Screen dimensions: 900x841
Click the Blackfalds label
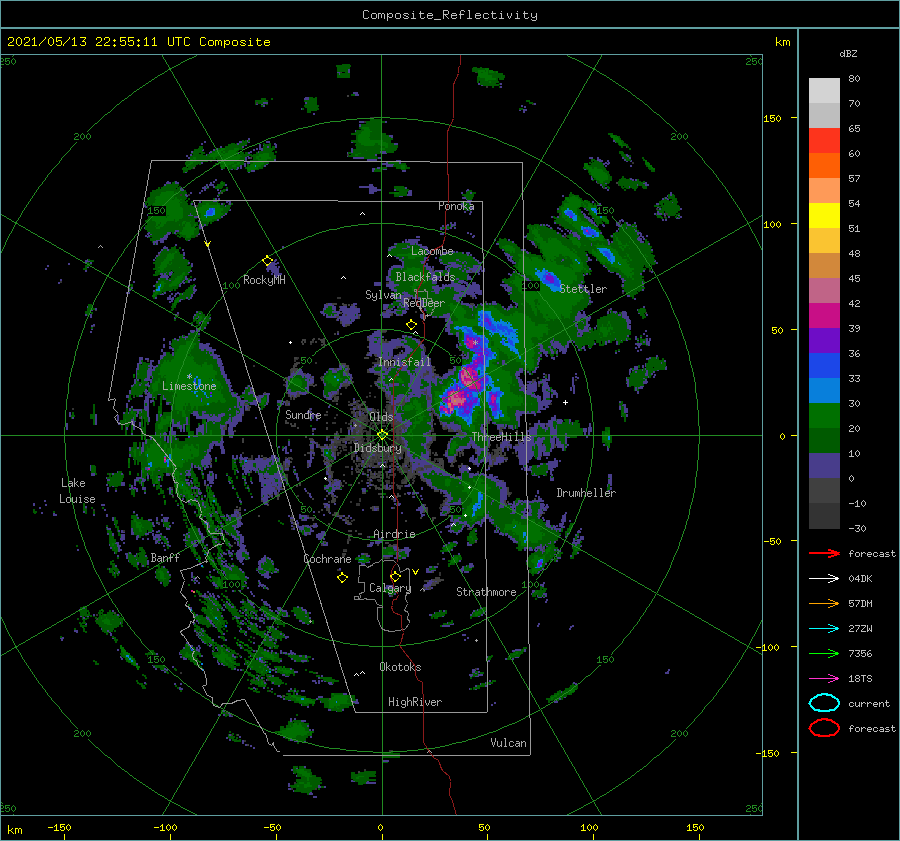[x=425, y=277]
